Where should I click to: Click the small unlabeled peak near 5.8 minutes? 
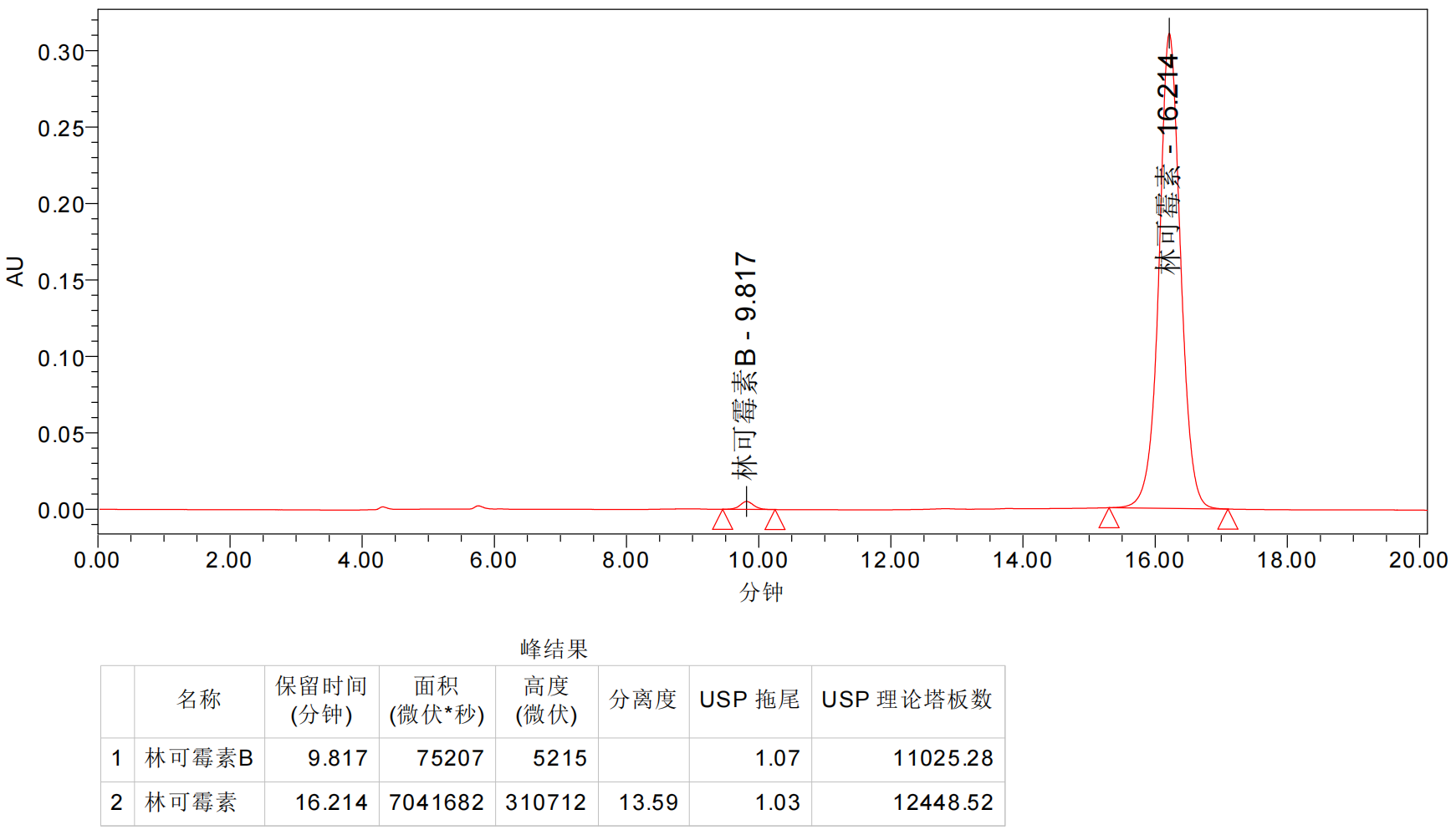click(478, 507)
